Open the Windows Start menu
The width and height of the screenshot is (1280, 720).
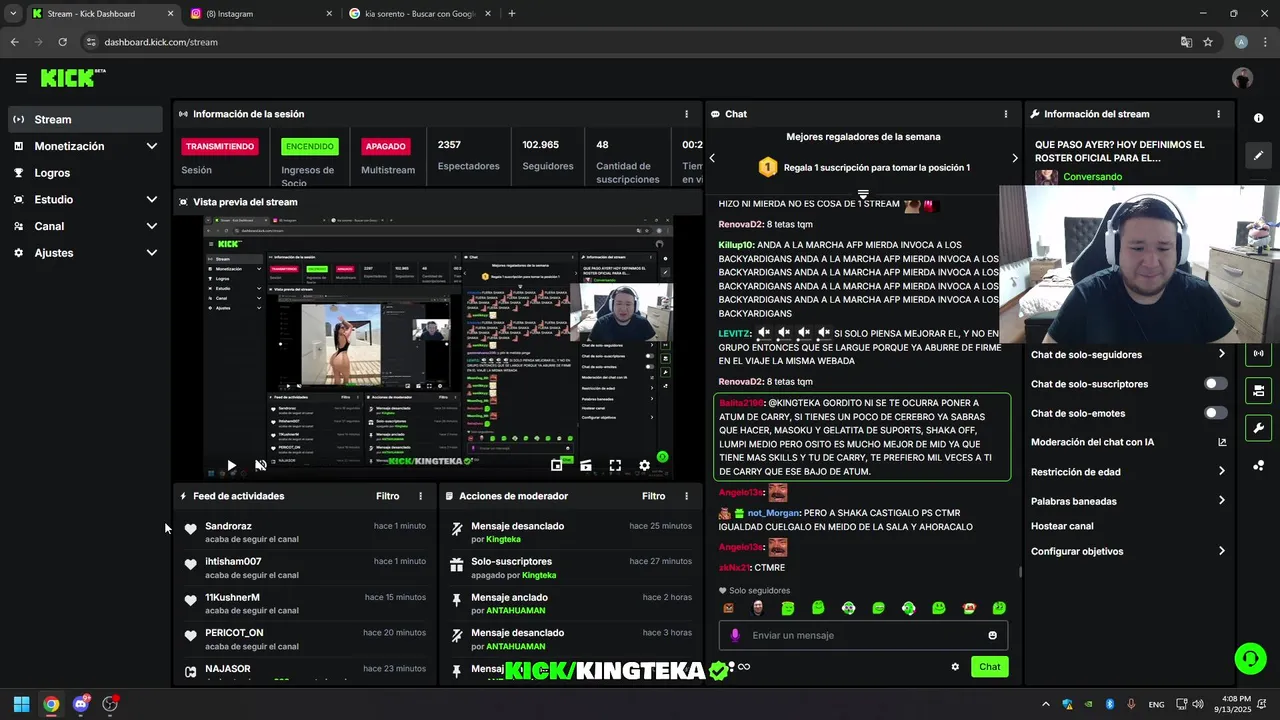(x=21, y=704)
